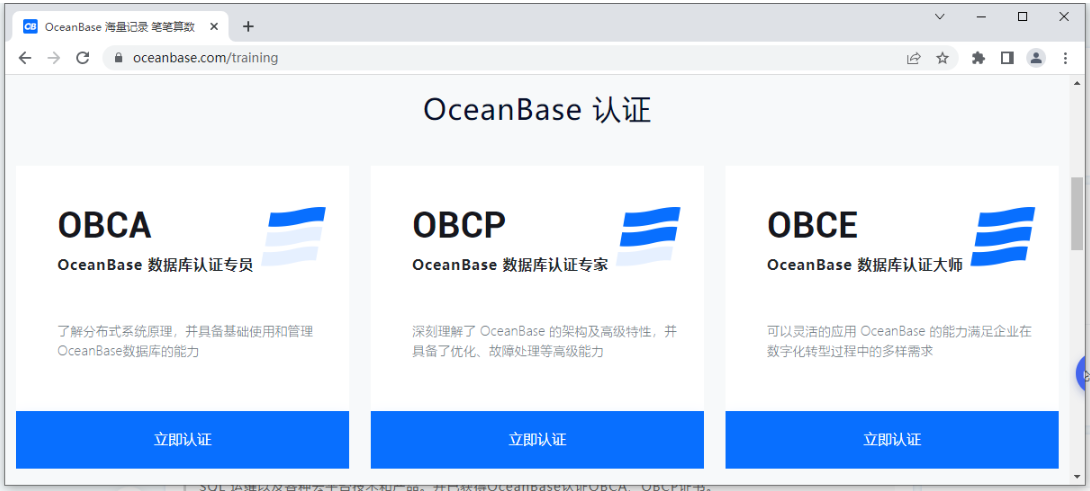The width and height of the screenshot is (1090, 491).
Task: Click the OBCE stripes logo
Action: click(1003, 236)
